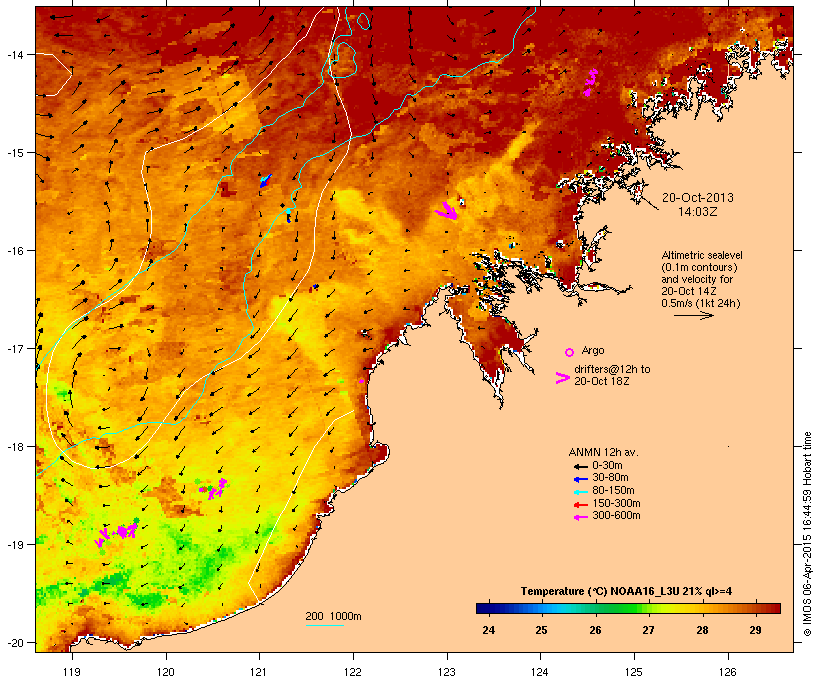Click longitude axis label '124'
The image size is (820, 680).
[540, 672]
